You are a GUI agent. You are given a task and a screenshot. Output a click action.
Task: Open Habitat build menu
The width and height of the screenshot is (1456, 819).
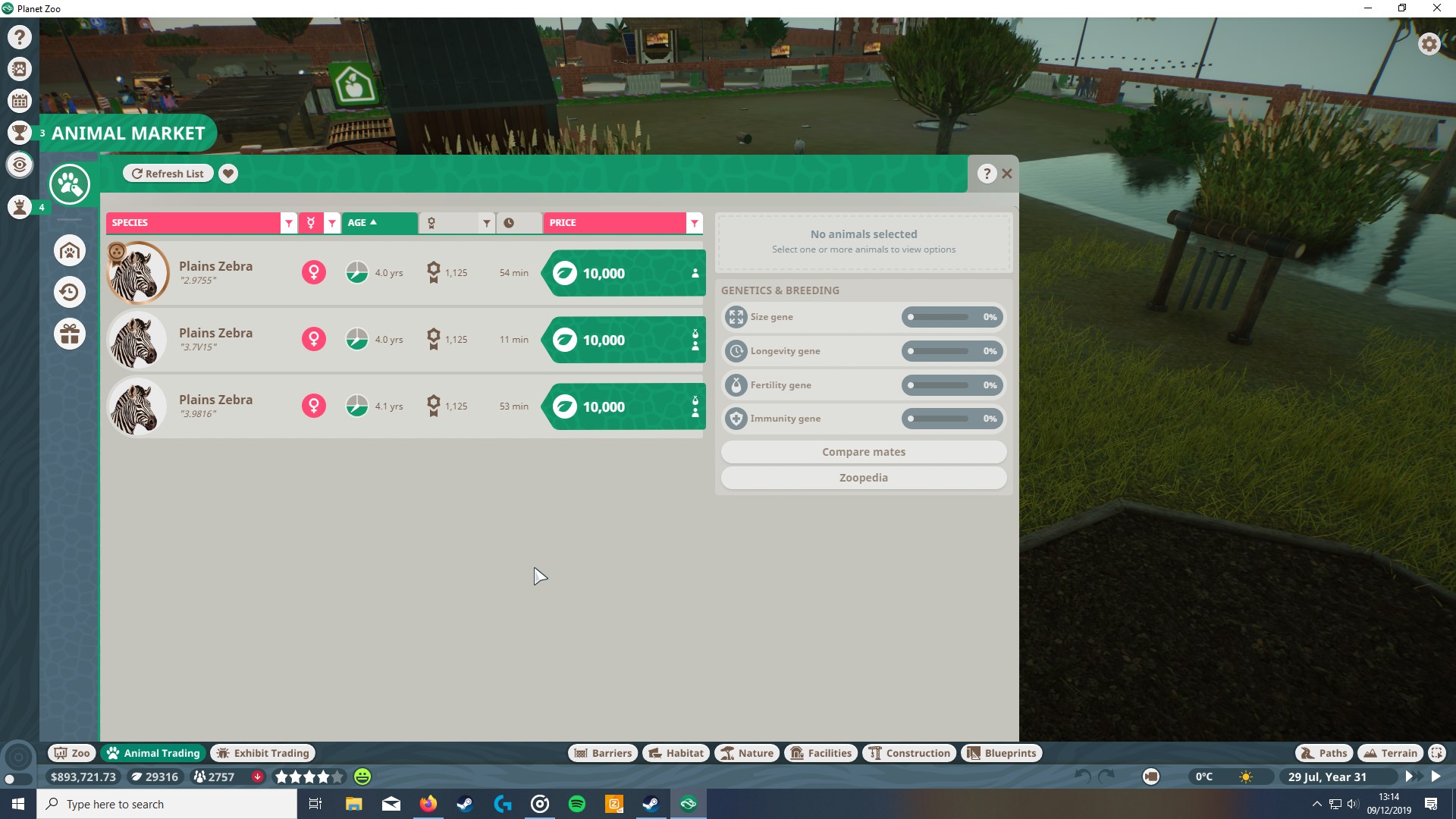pyautogui.click(x=676, y=753)
